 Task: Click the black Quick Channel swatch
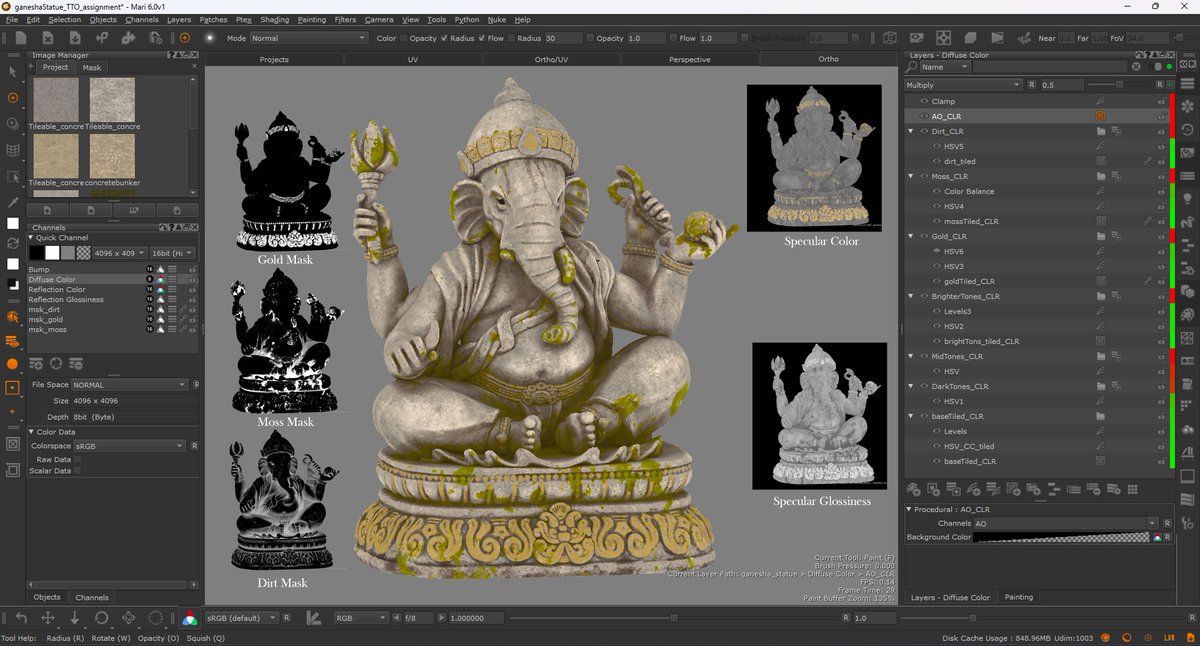pos(36,253)
